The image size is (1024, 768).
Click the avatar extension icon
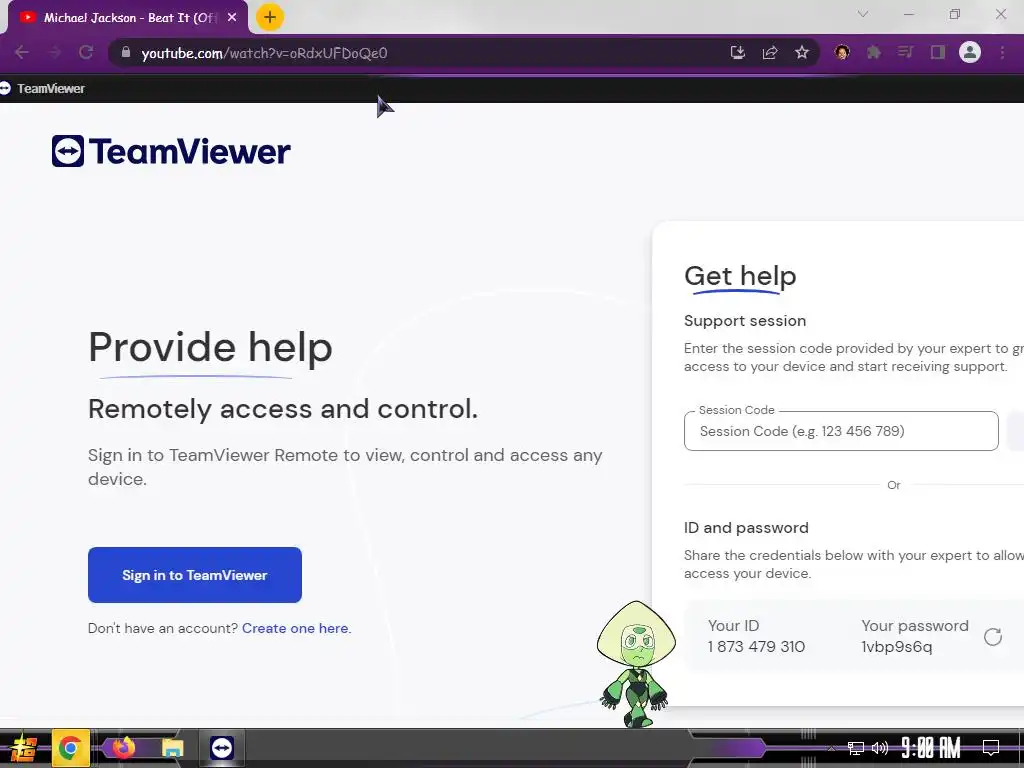click(x=842, y=52)
